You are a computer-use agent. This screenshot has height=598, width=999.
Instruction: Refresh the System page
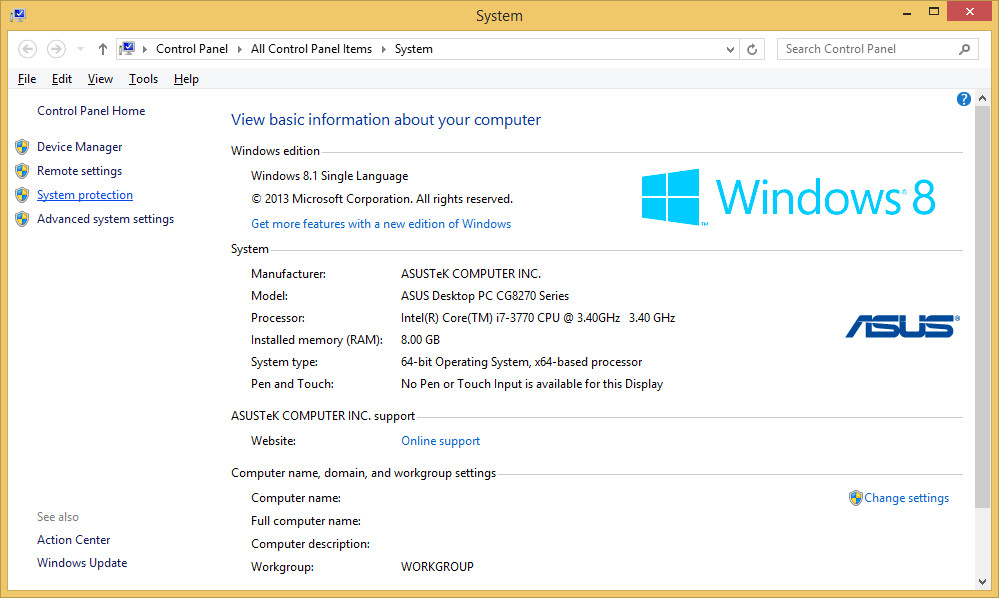click(x=752, y=49)
